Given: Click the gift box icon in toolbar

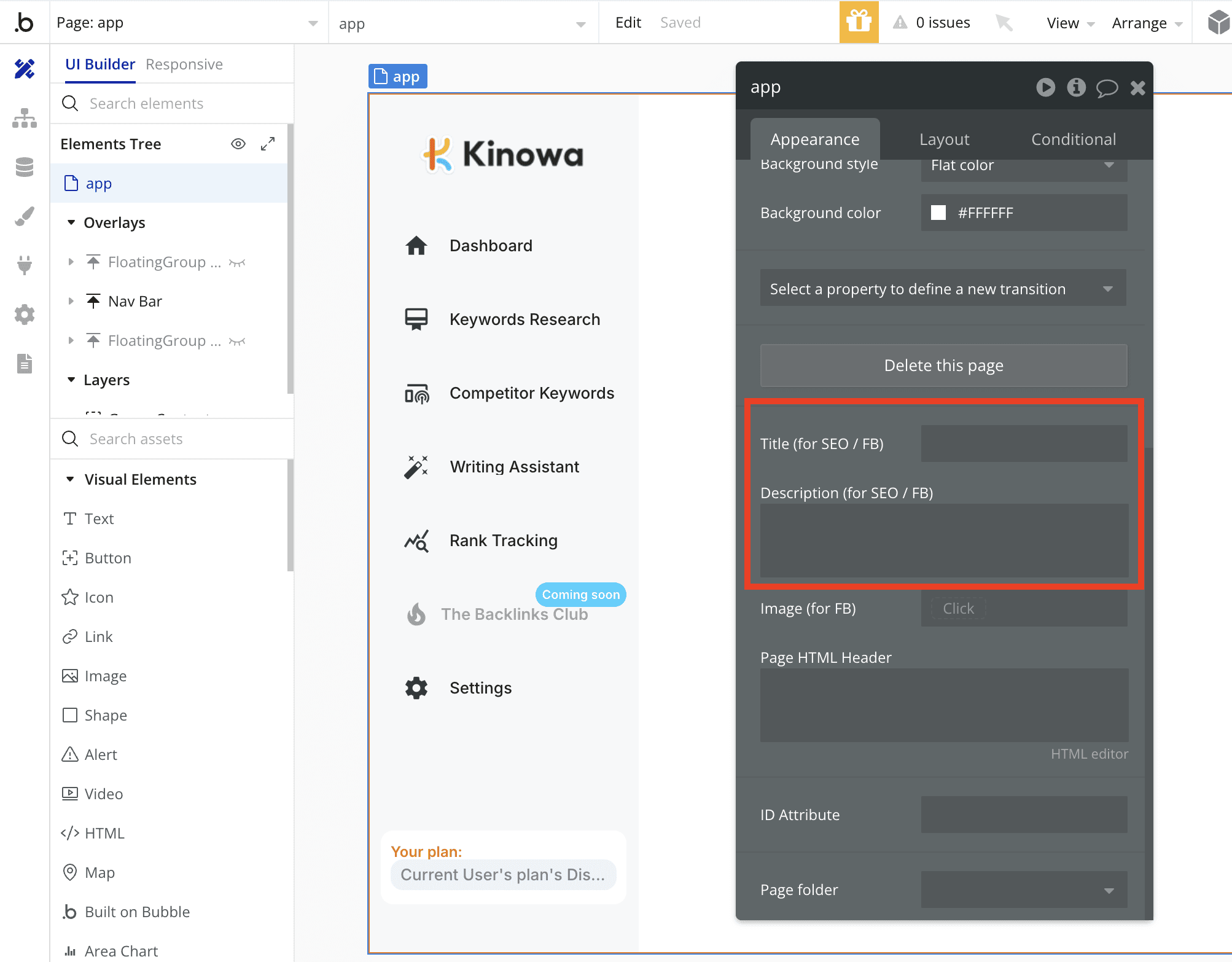Looking at the screenshot, I should tap(859, 22).
